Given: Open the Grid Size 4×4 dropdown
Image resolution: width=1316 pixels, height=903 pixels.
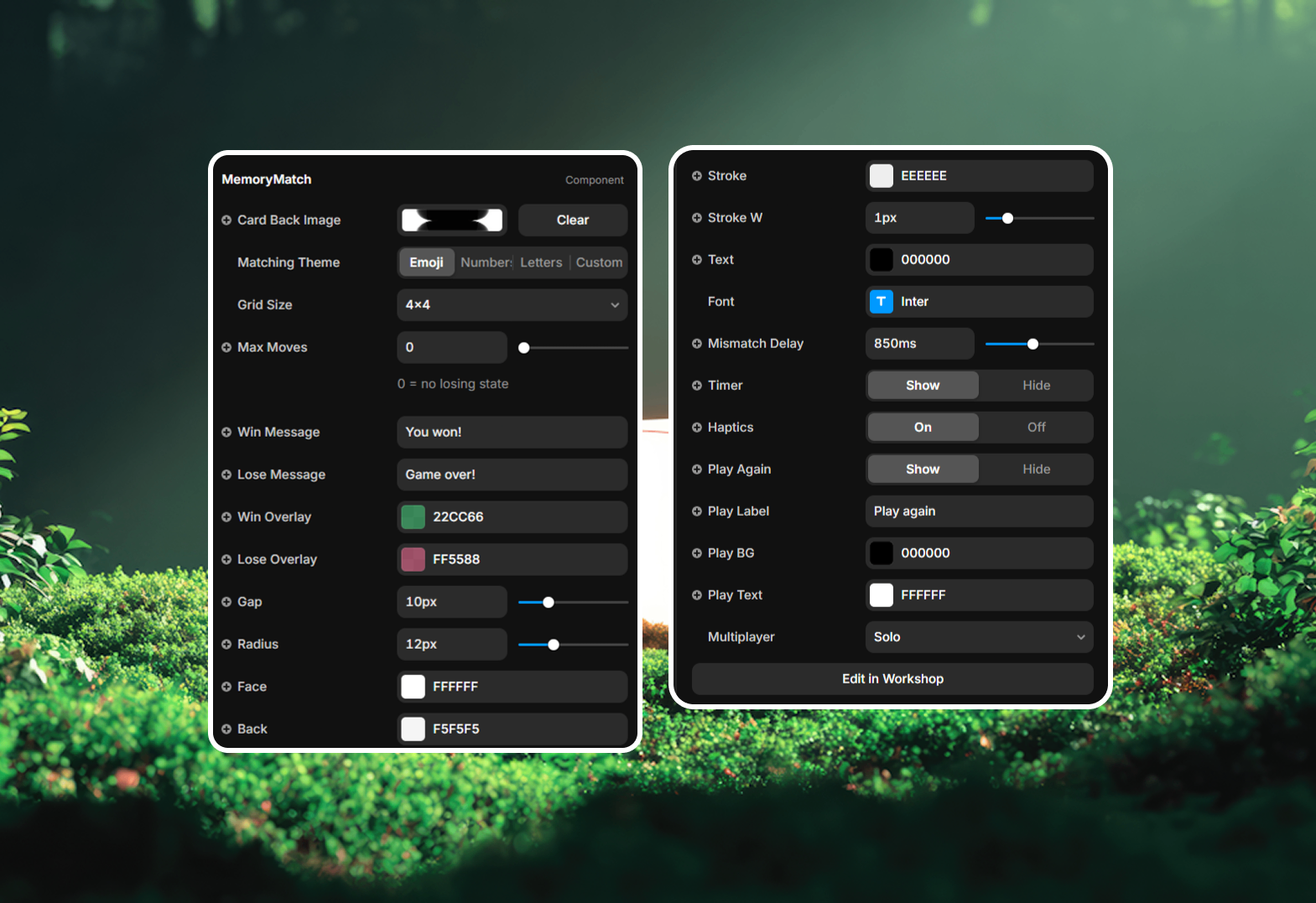Looking at the screenshot, I should [512, 305].
